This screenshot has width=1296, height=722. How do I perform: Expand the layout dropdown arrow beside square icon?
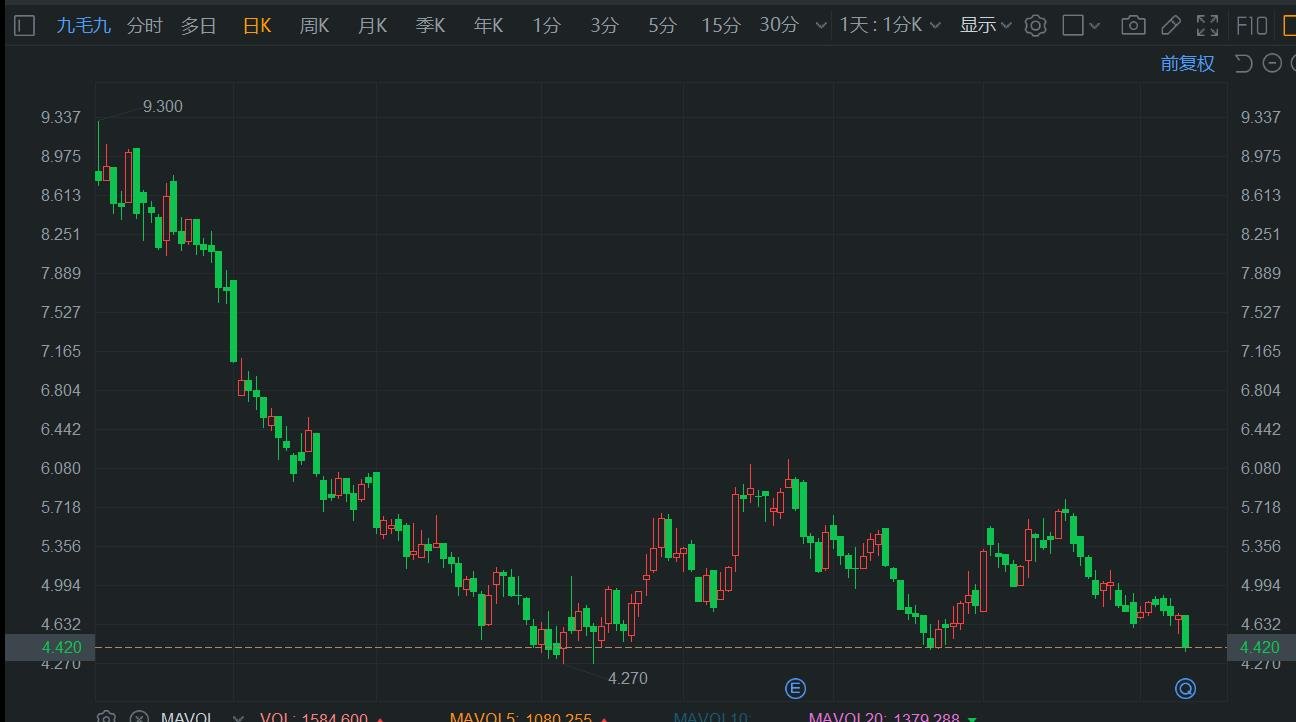(x=1096, y=26)
